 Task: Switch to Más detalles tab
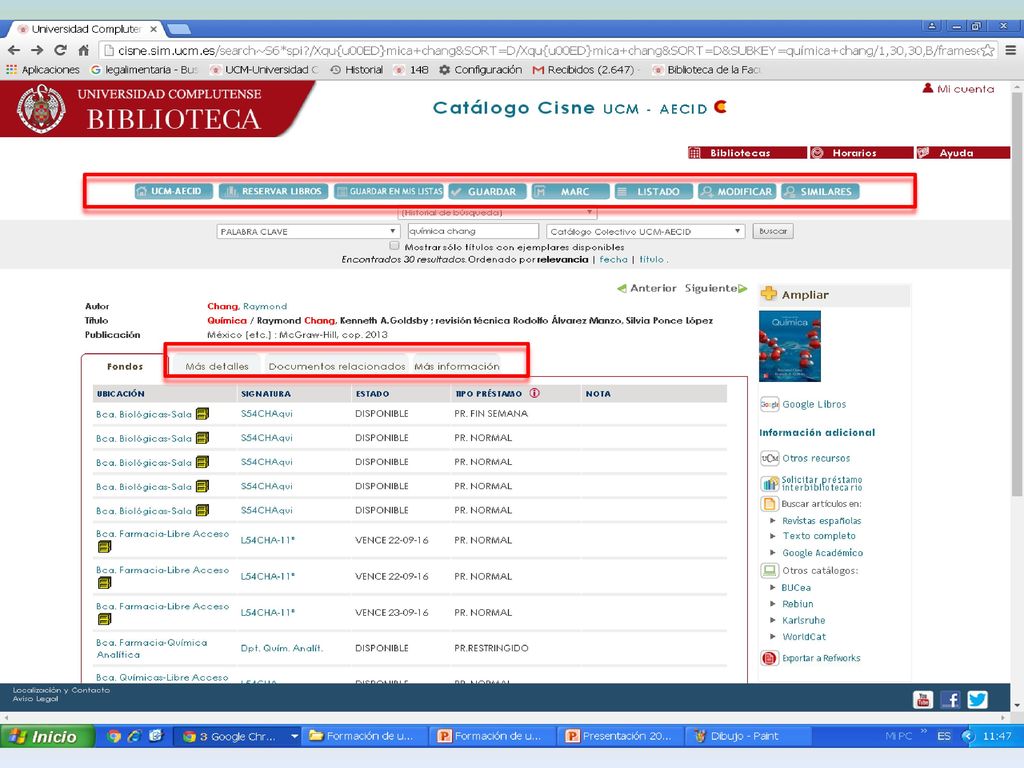tap(217, 366)
